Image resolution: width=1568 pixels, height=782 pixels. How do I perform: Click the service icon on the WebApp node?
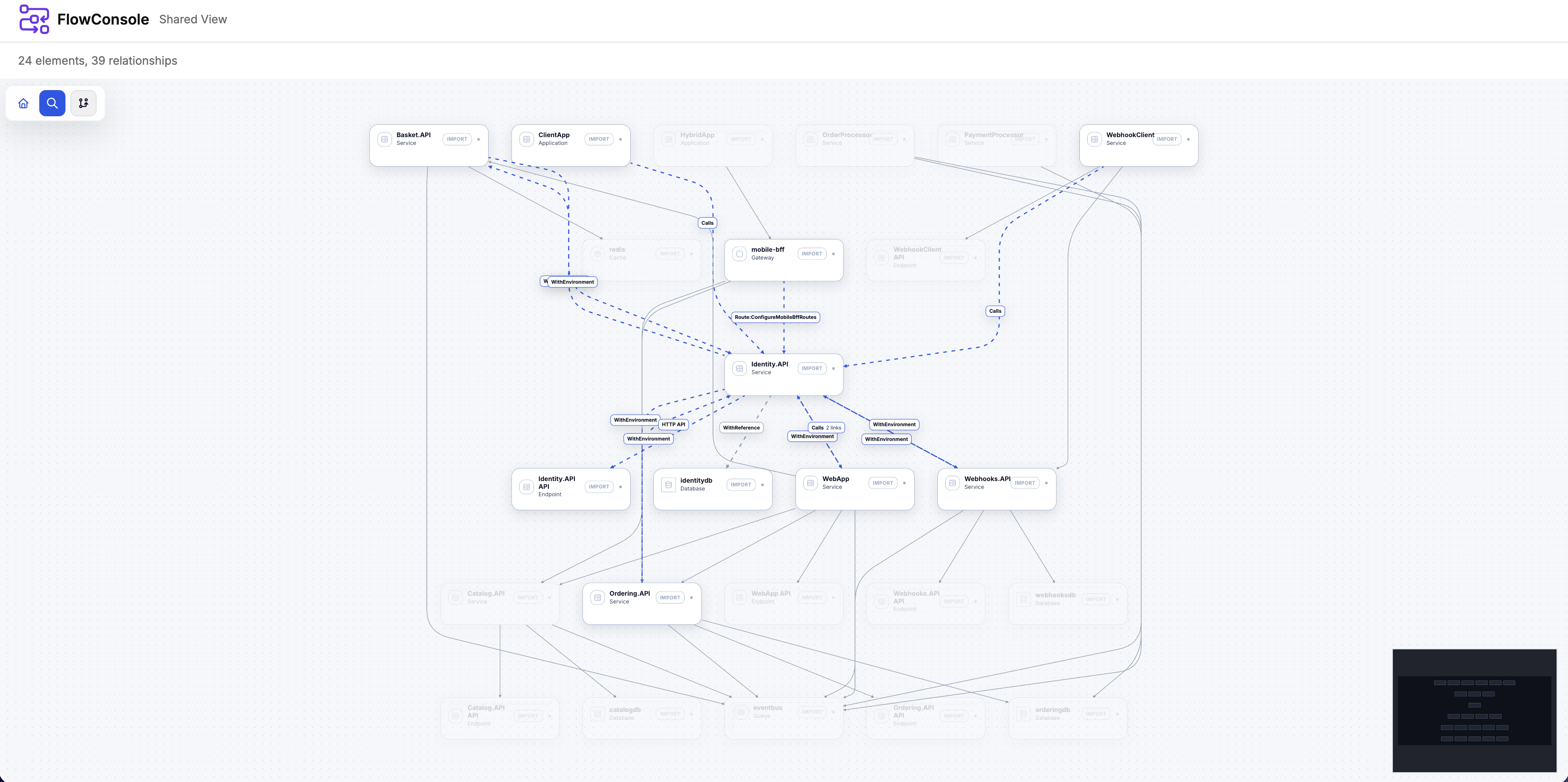point(810,482)
